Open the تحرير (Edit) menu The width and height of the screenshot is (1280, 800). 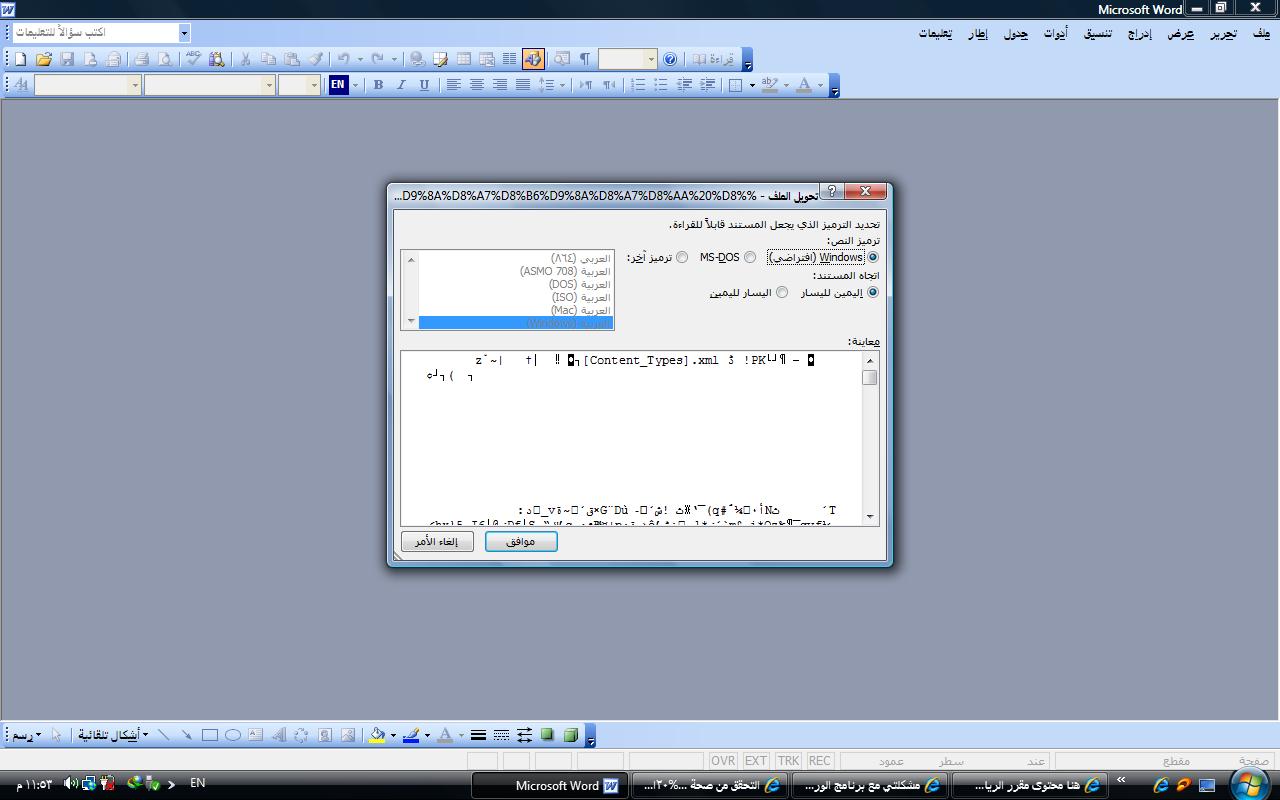coord(1223,34)
